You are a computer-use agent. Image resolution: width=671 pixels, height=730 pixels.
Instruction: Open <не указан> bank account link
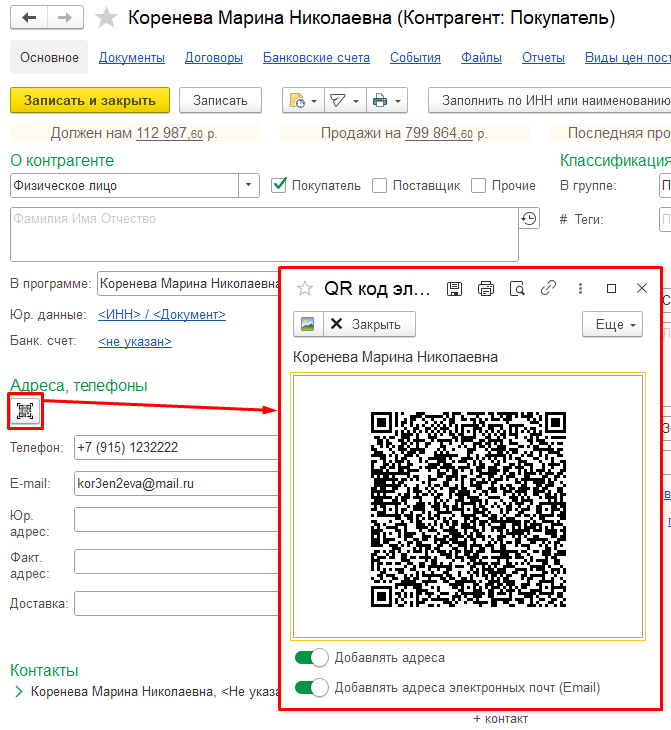click(x=135, y=342)
